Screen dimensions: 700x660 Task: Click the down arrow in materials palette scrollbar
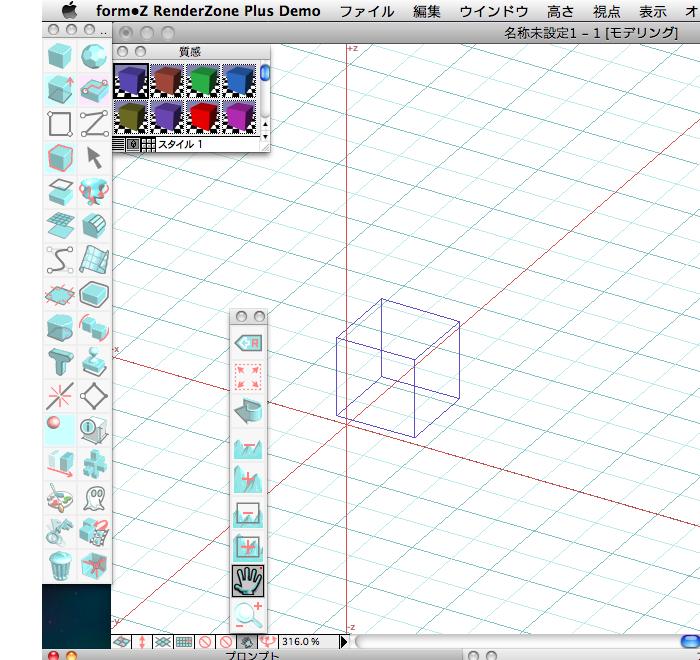[x=265, y=136]
